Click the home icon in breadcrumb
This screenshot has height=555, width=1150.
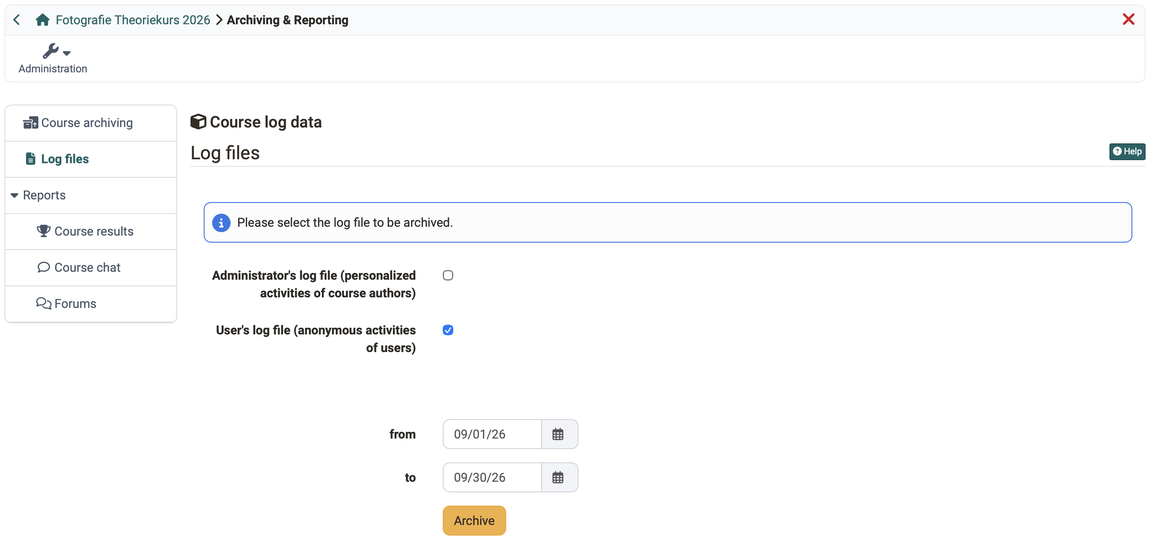point(43,20)
